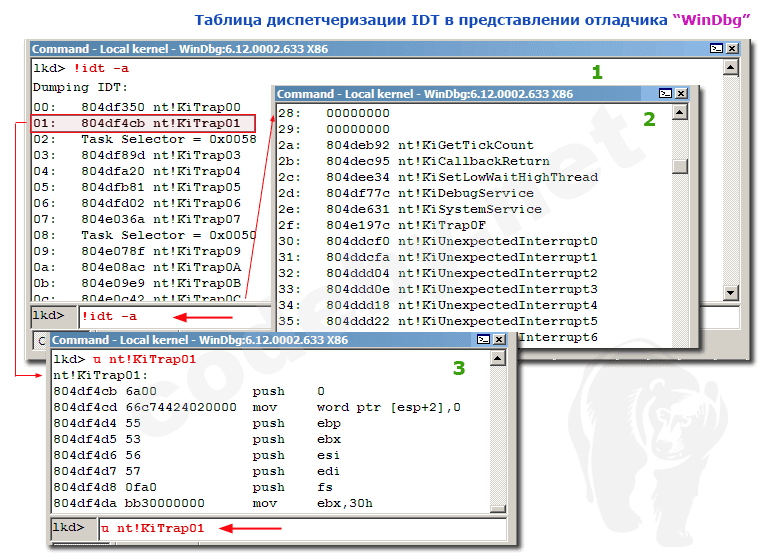Select line '804df4d5 53 push ebx'
The height and width of the screenshot is (560, 770).
(x=197, y=439)
